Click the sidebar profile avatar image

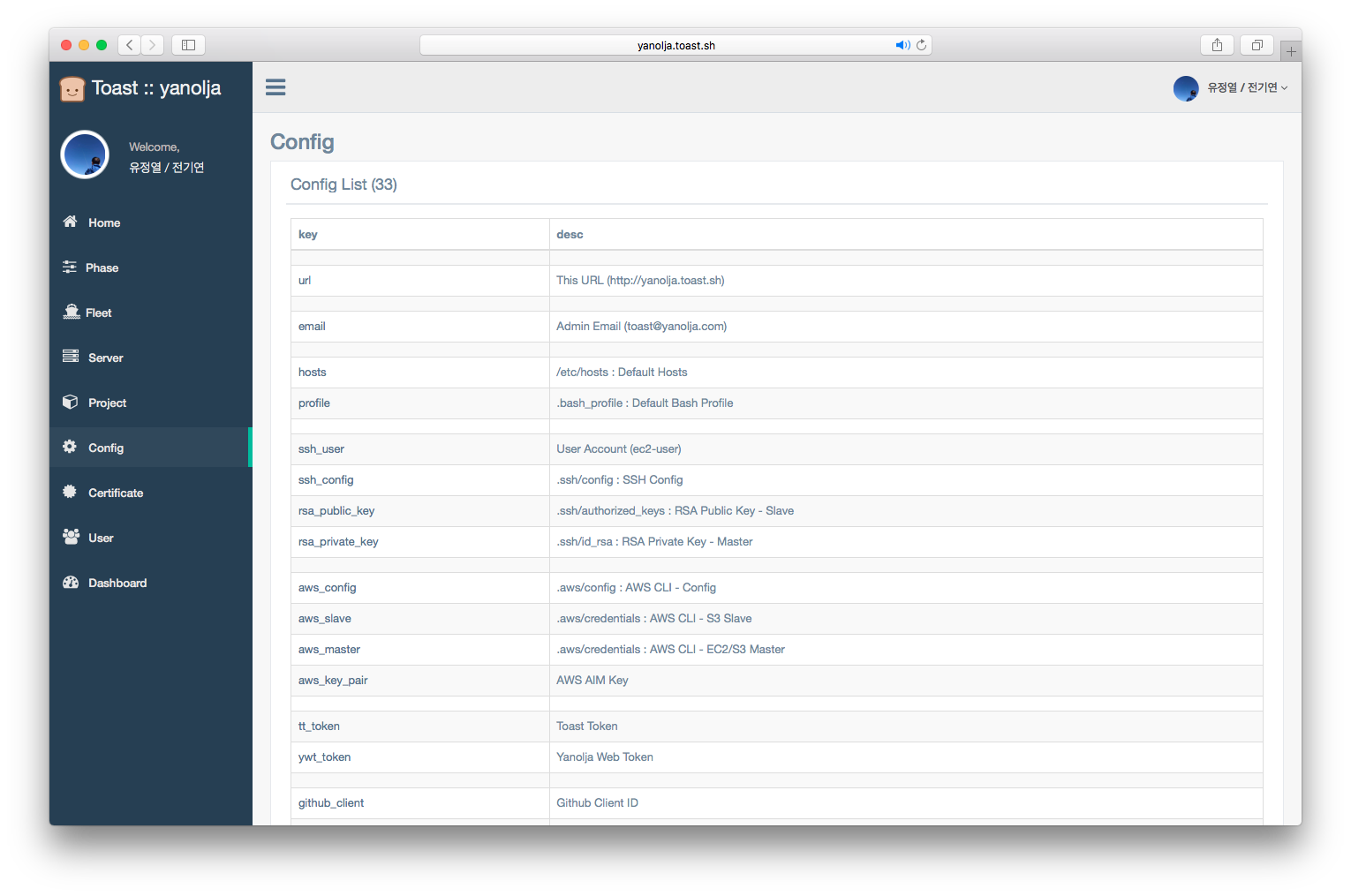[x=85, y=154]
